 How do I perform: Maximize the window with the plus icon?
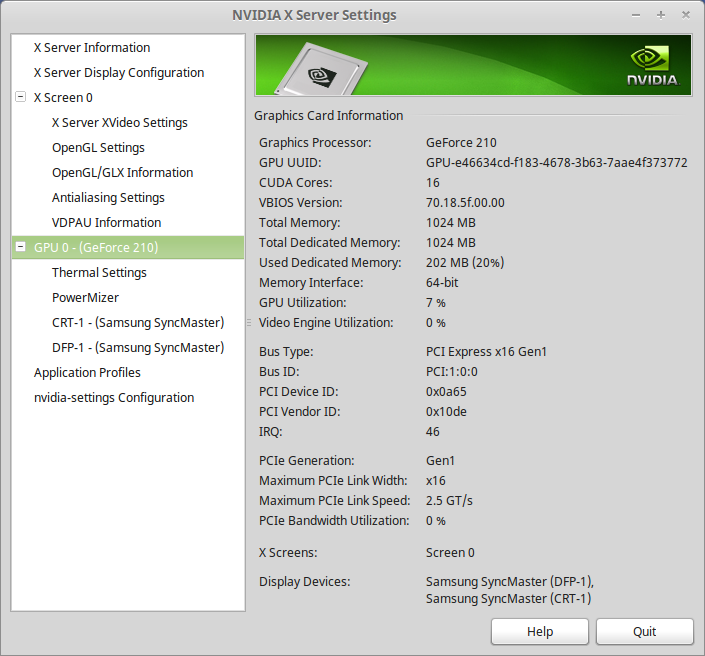(661, 15)
